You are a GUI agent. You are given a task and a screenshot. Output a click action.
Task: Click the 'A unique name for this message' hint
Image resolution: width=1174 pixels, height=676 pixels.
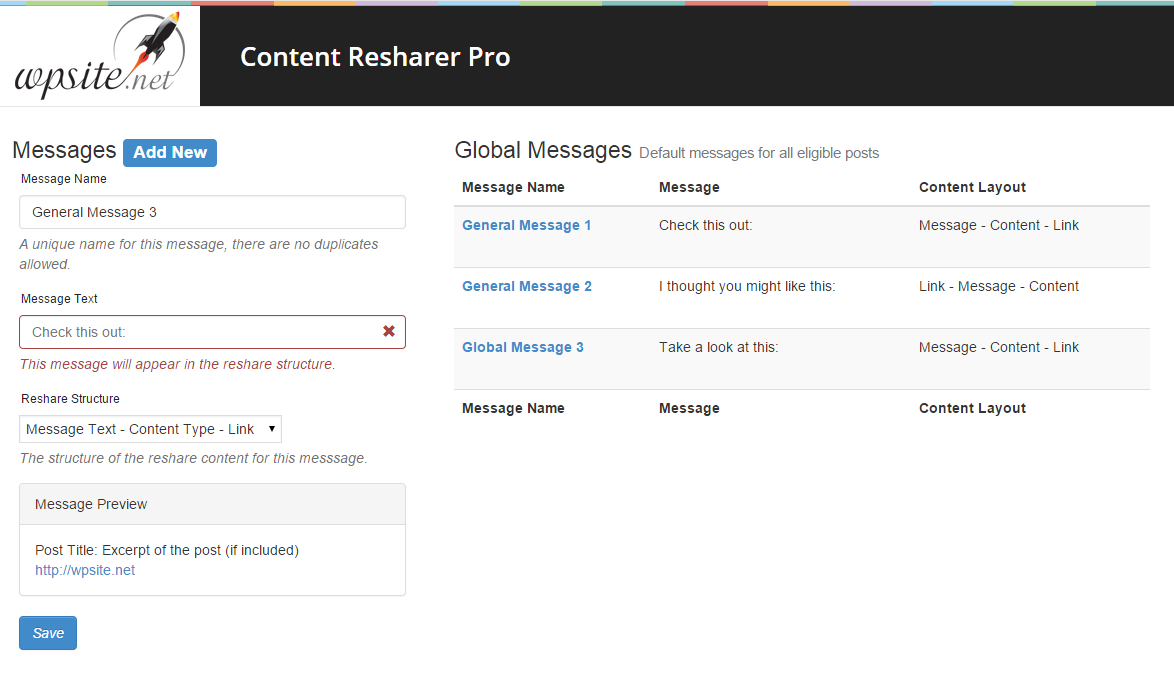(x=198, y=255)
